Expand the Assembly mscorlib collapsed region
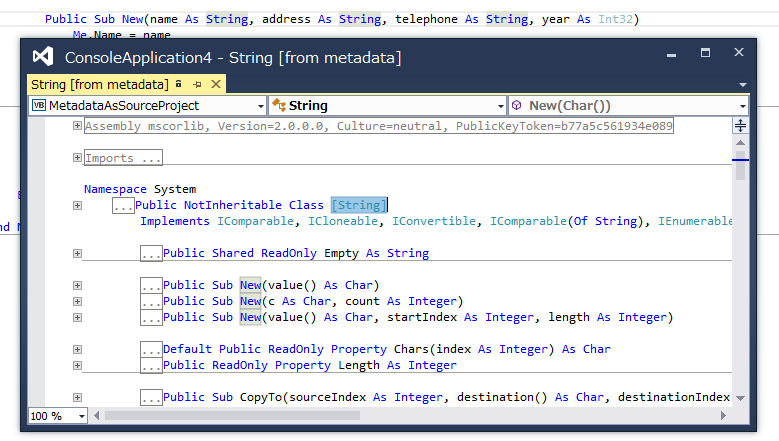 click(x=77, y=126)
